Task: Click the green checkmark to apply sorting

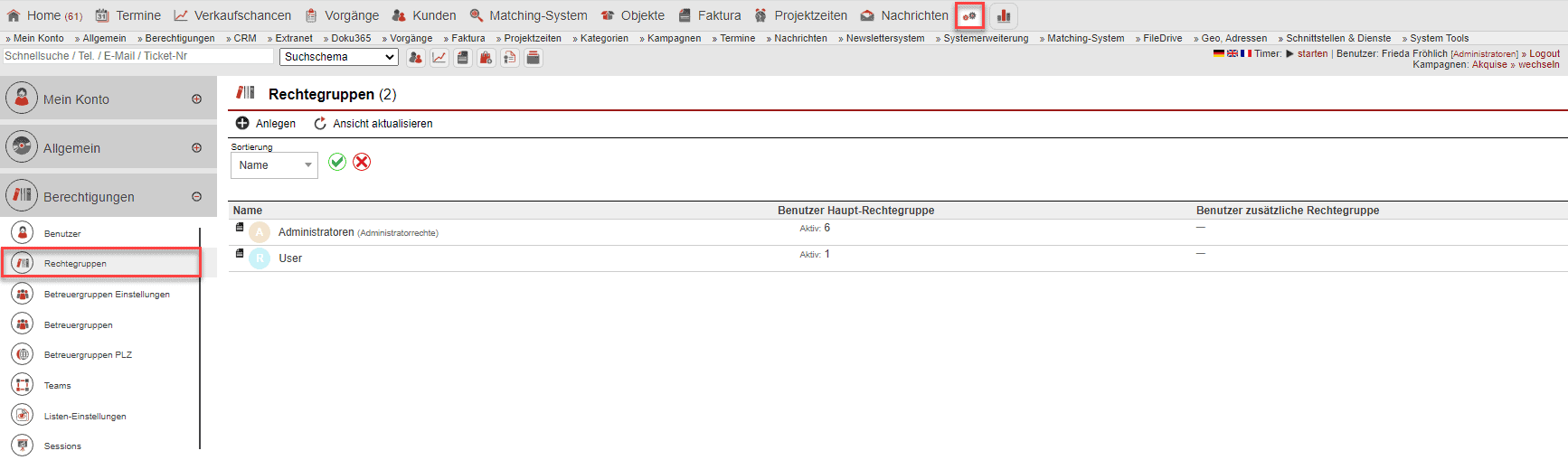Action: tap(337, 162)
